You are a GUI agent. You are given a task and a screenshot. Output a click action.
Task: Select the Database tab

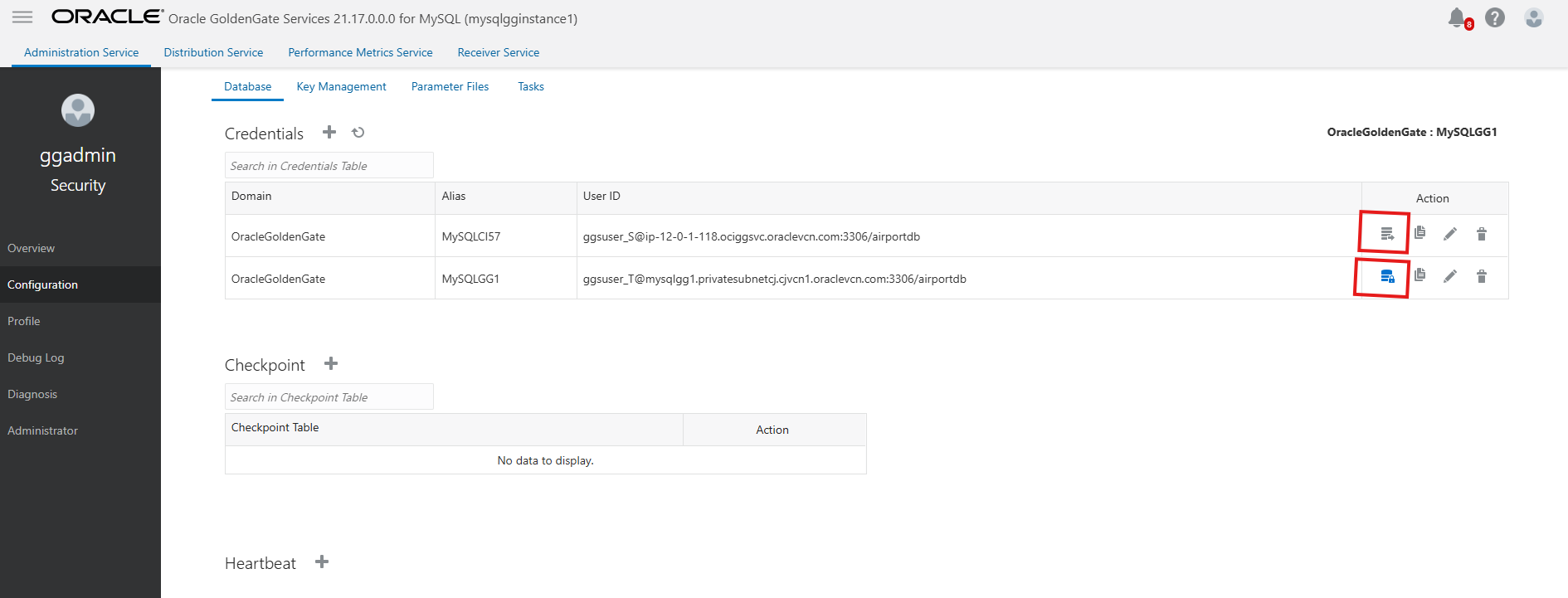click(x=247, y=86)
